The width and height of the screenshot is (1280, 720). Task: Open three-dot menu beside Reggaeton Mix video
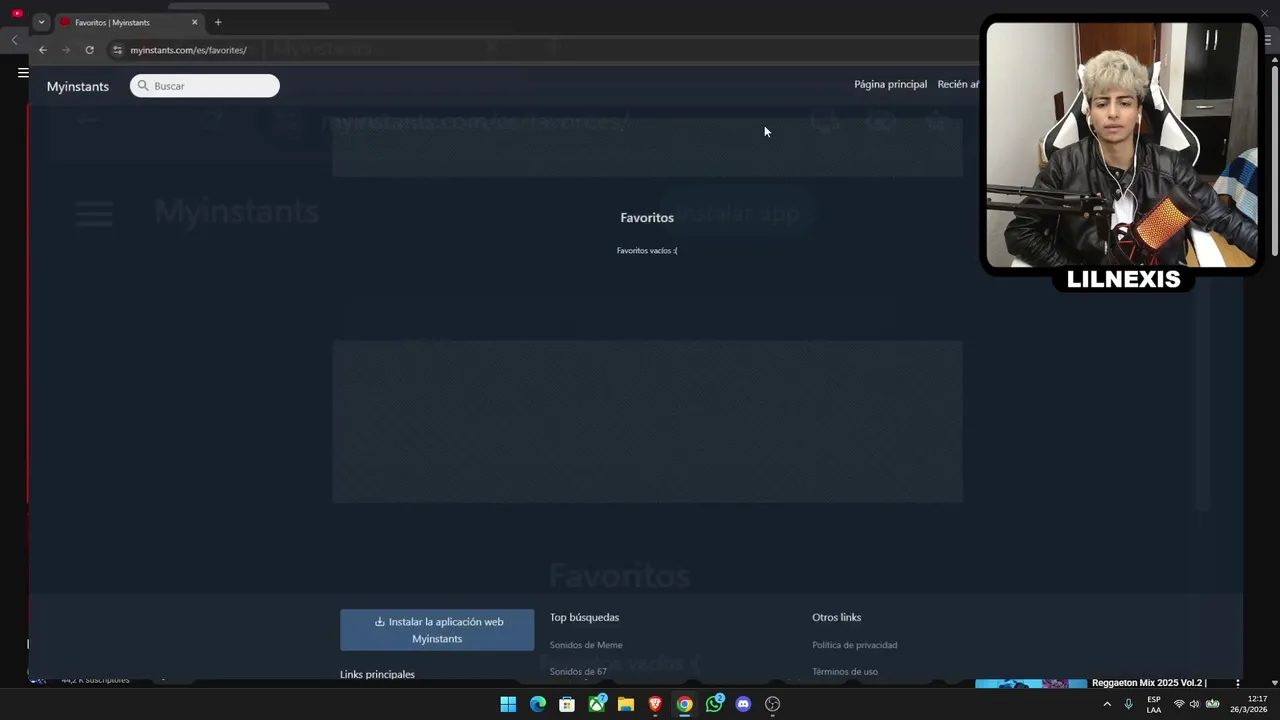pyautogui.click(x=1238, y=683)
